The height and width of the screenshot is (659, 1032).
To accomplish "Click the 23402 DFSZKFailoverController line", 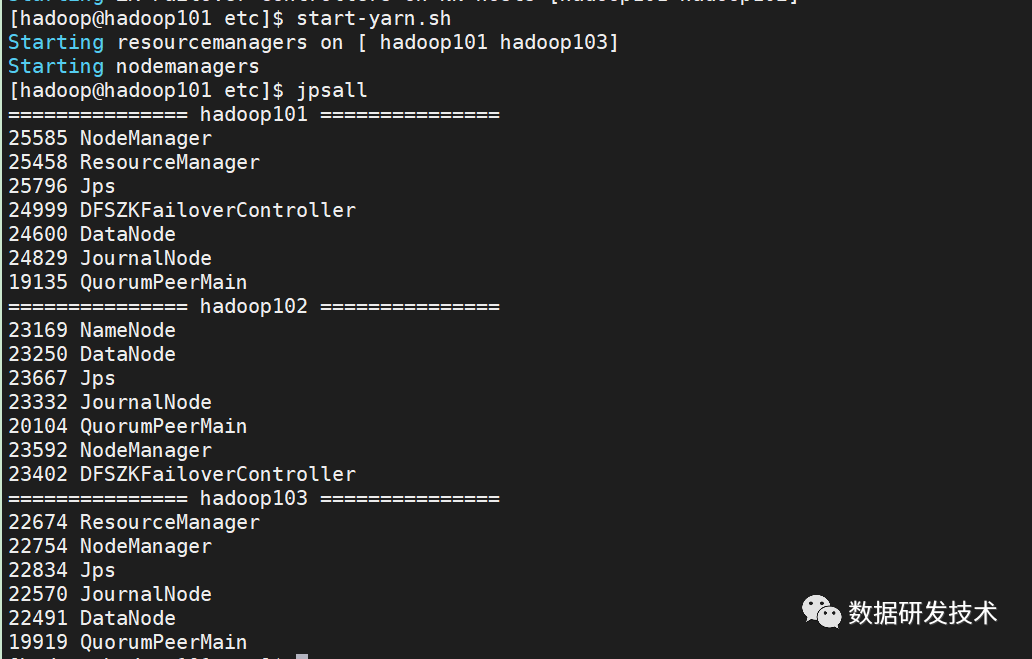I will pyautogui.click(x=182, y=474).
